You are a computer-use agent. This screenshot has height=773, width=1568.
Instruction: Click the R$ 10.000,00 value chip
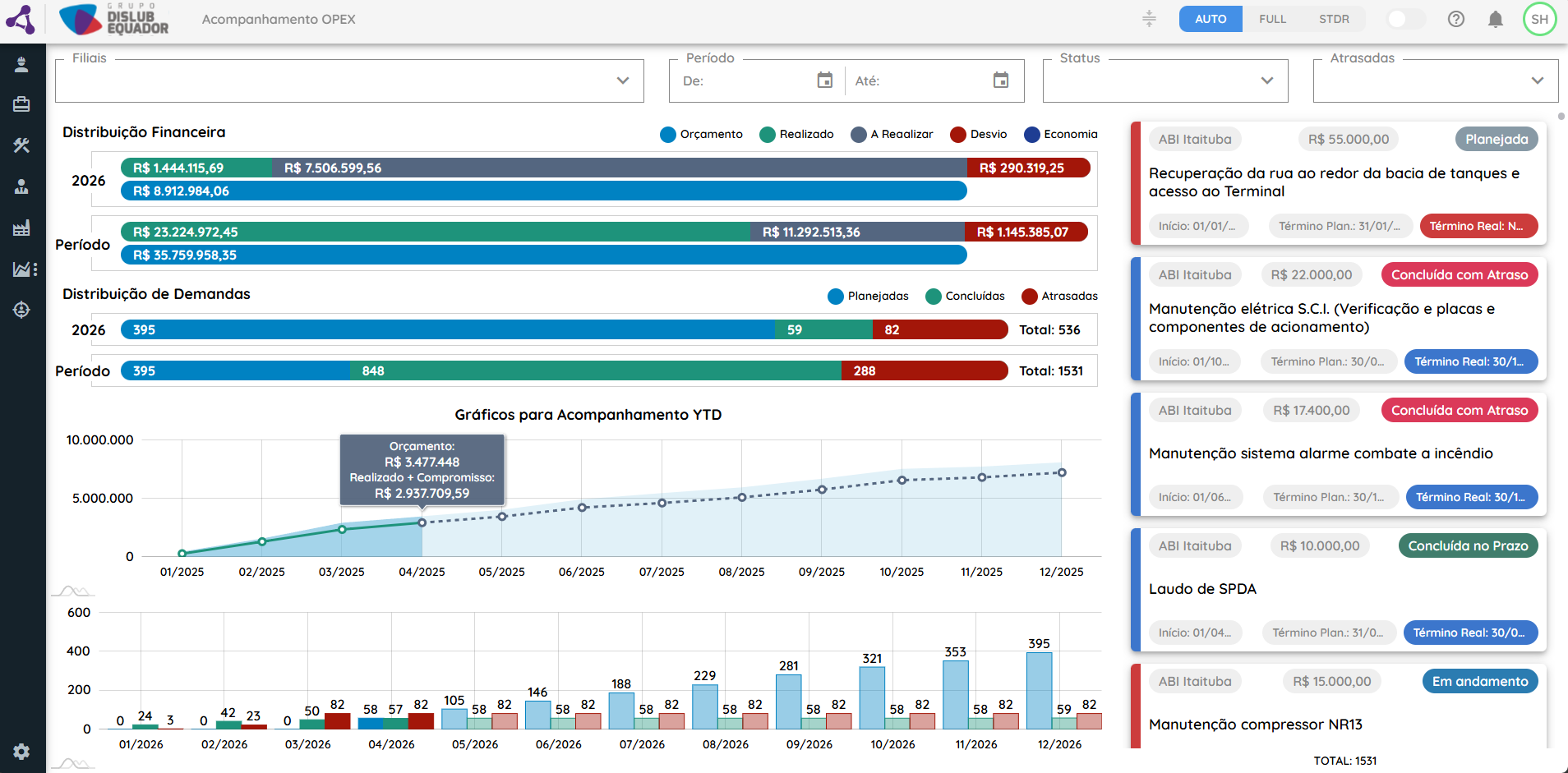[x=1320, y=545]
